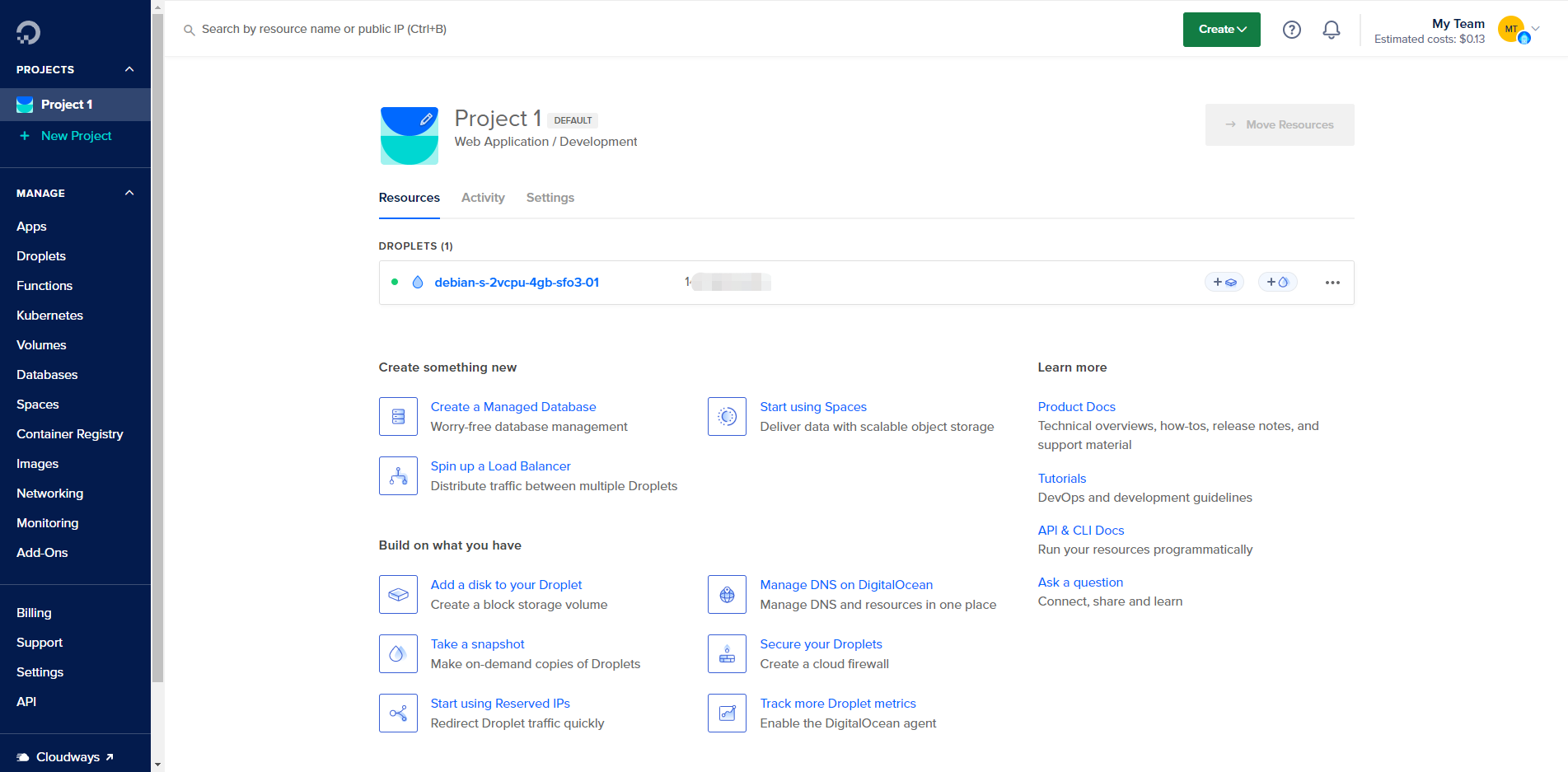Screen dimensions: 1568x772
Task: Switch to the Resources tab
Action: 409,198
